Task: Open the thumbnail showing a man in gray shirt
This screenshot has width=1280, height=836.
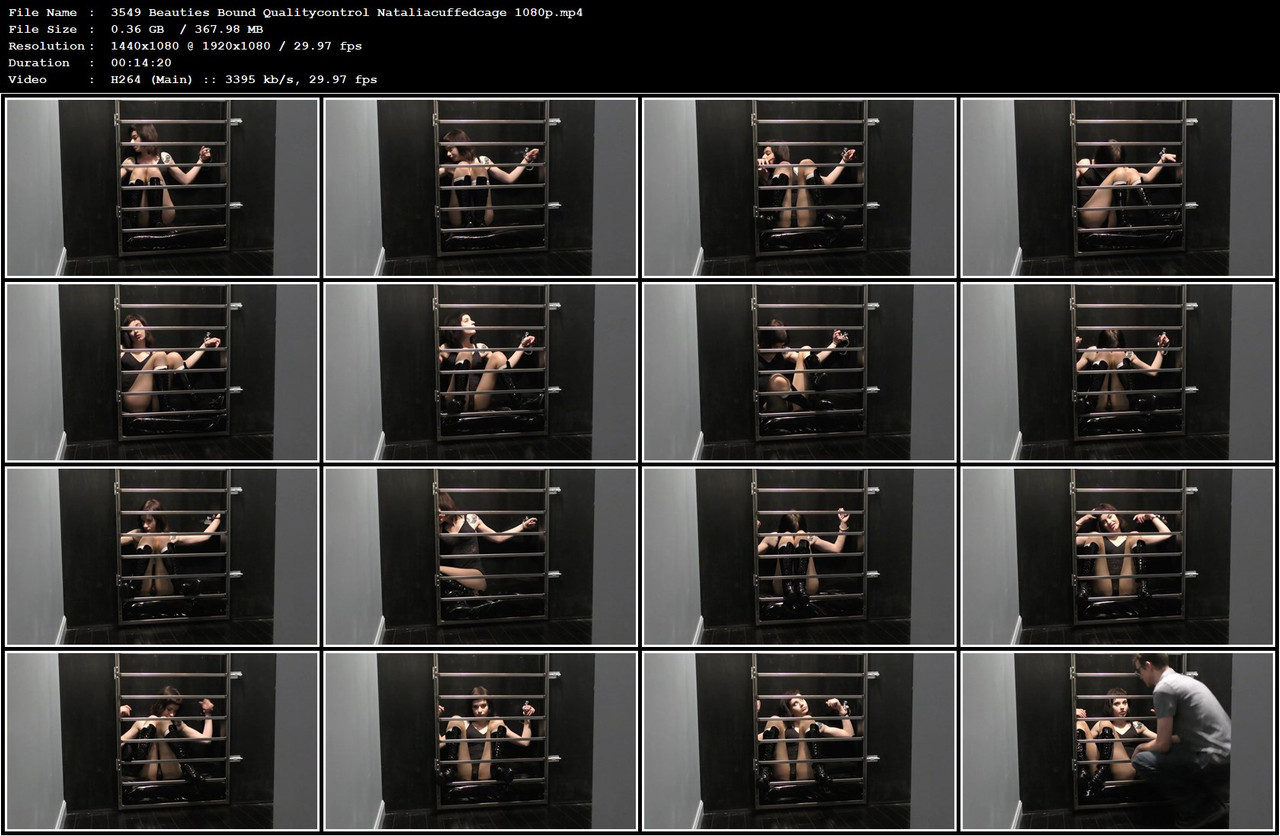Action: coord(1118,741)
